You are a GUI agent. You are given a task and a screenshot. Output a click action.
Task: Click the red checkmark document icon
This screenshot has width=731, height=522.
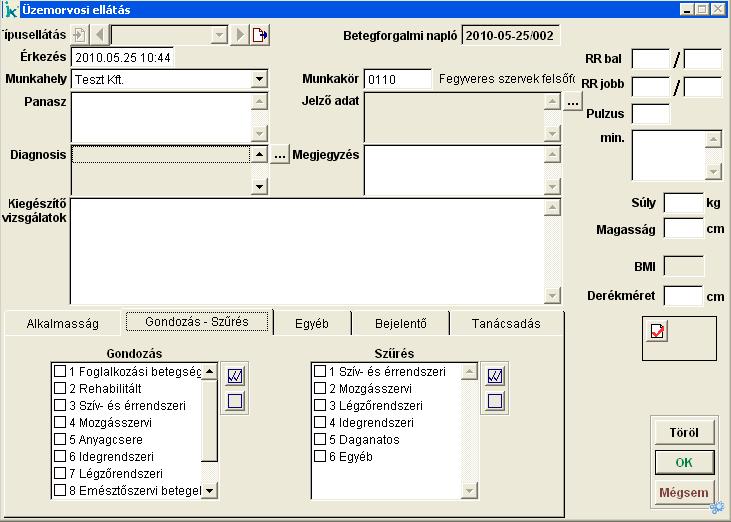click(x=657, y=331)
